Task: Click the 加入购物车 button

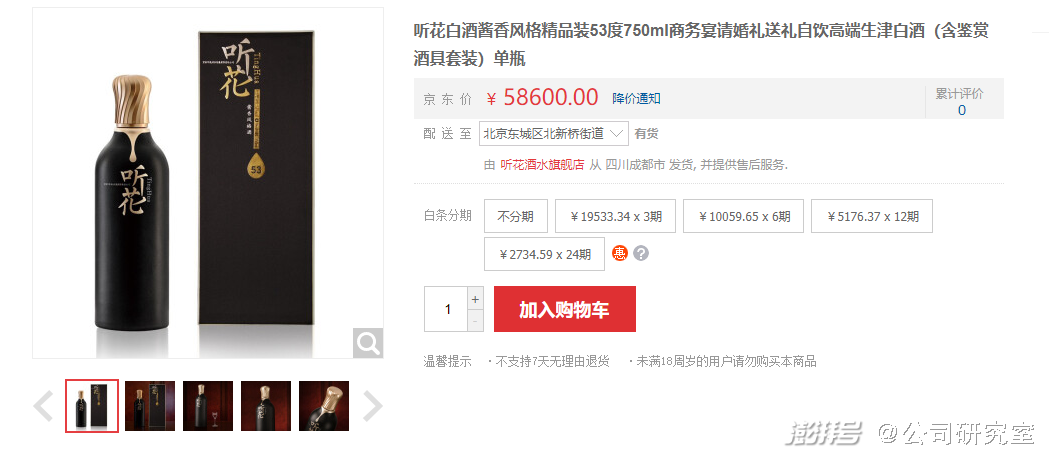Action: point(565,309)
